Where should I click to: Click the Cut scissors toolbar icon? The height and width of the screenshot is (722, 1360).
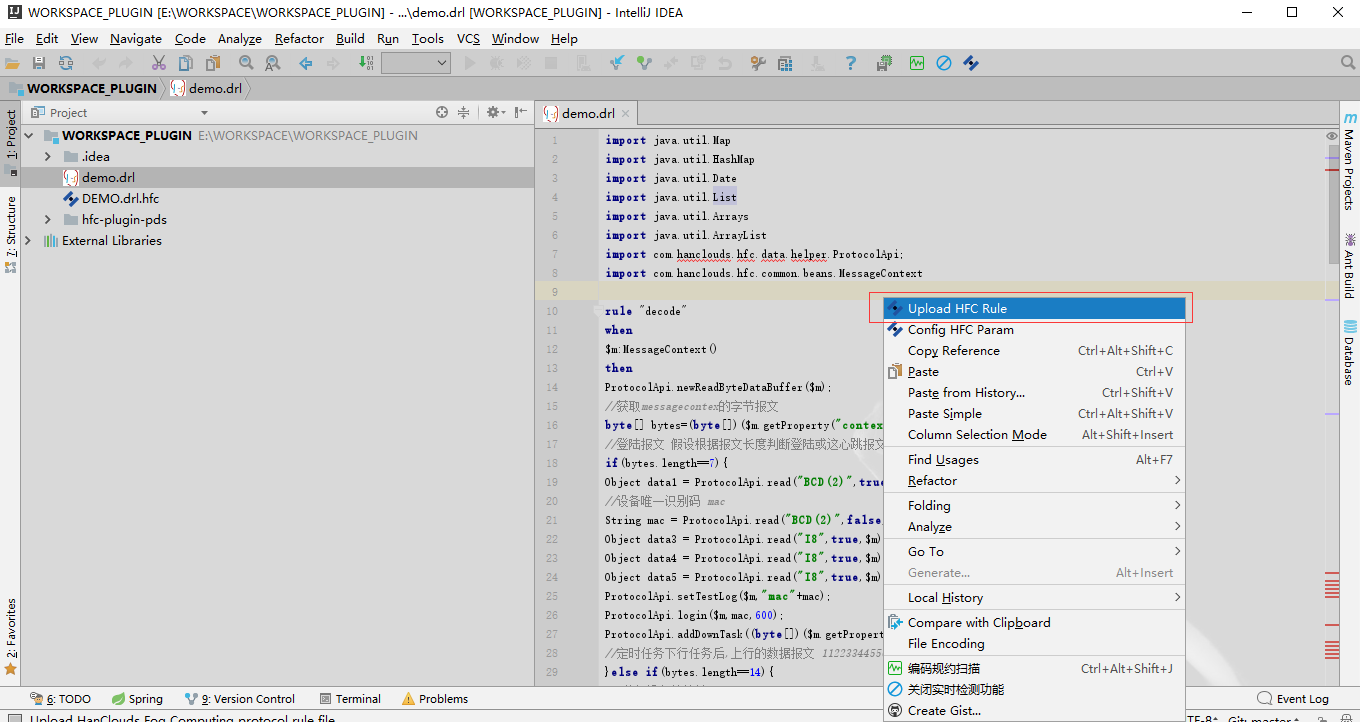[159, 63]
